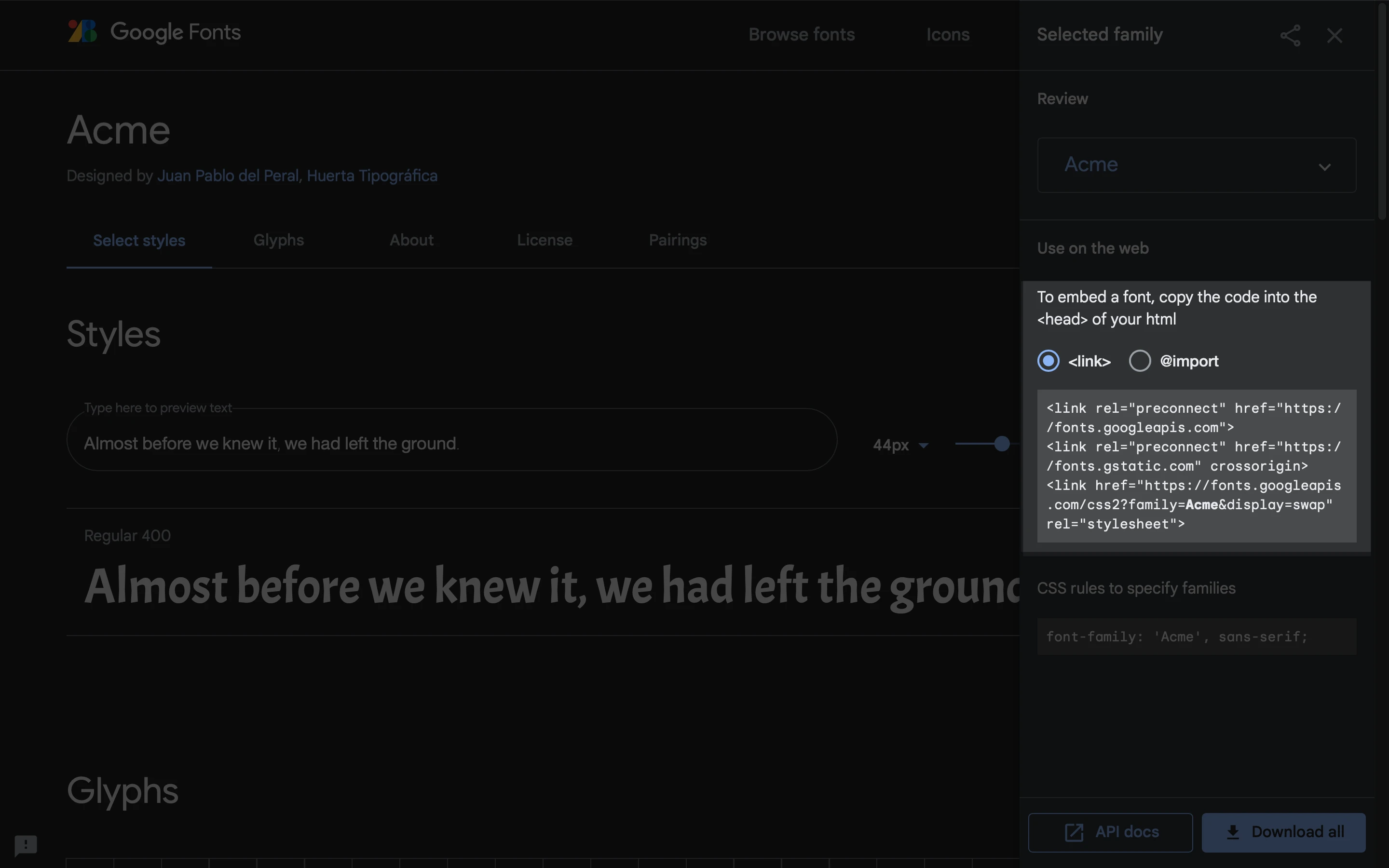1389x868 pixels.
Task: Click the feedback icon in bottom-left corner
Action: (26, 844)
